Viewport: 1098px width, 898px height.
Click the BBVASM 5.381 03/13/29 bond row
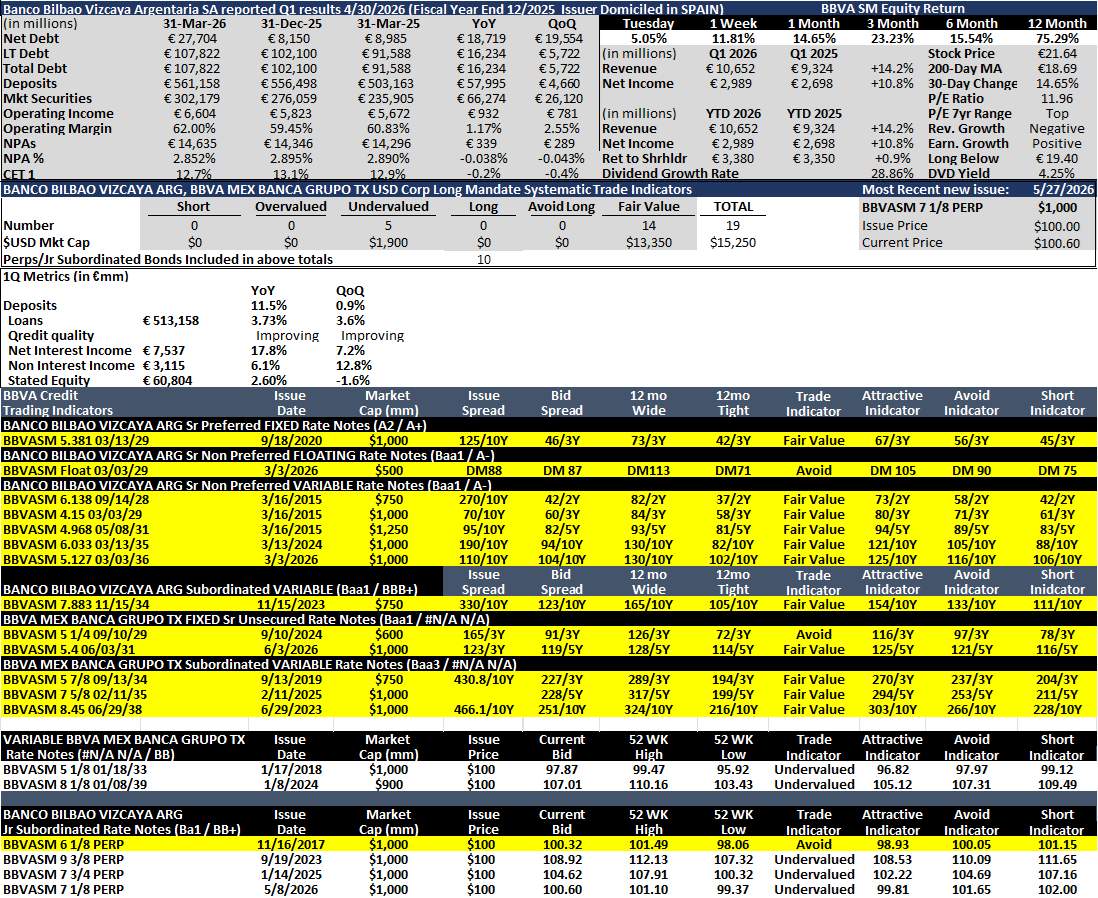549,441
